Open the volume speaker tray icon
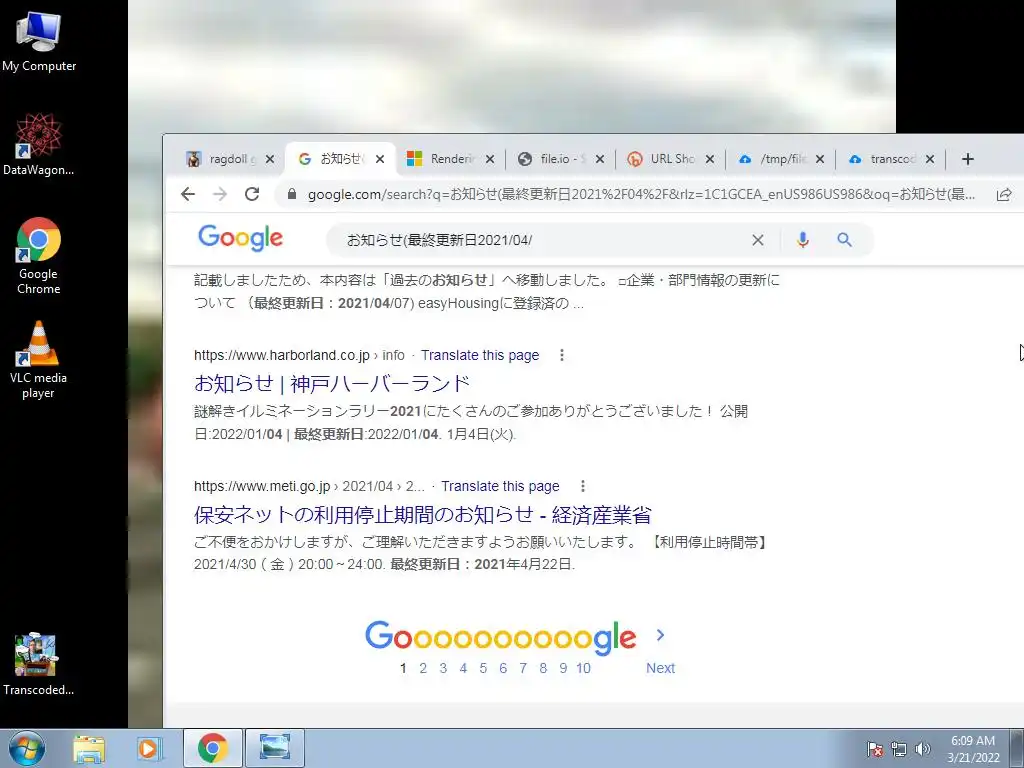Screen dimensions: 1024x768 pyautogui.click(x=922, y=749)
